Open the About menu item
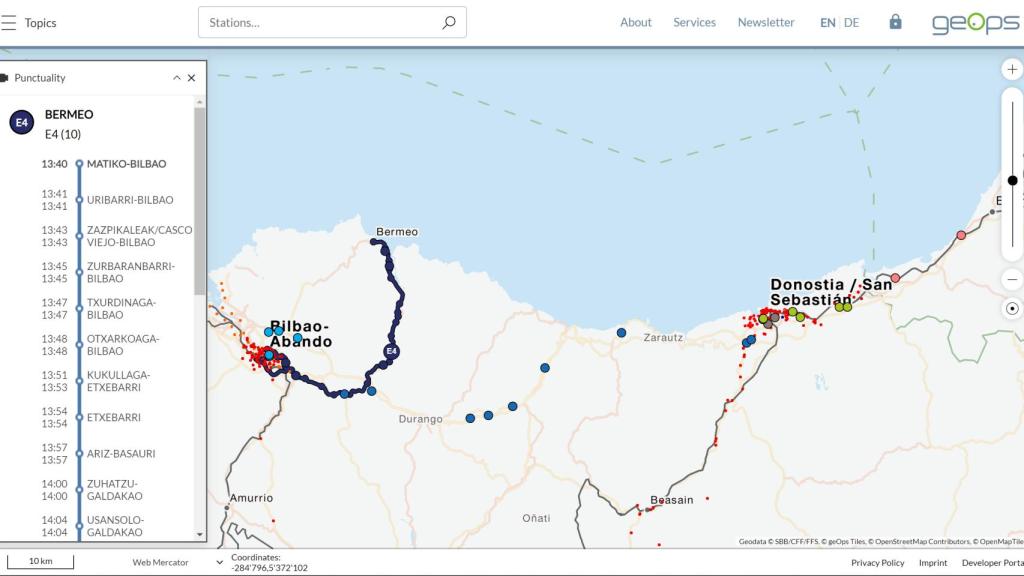This screenshot has width=1024, height=576. coord(636,22)
